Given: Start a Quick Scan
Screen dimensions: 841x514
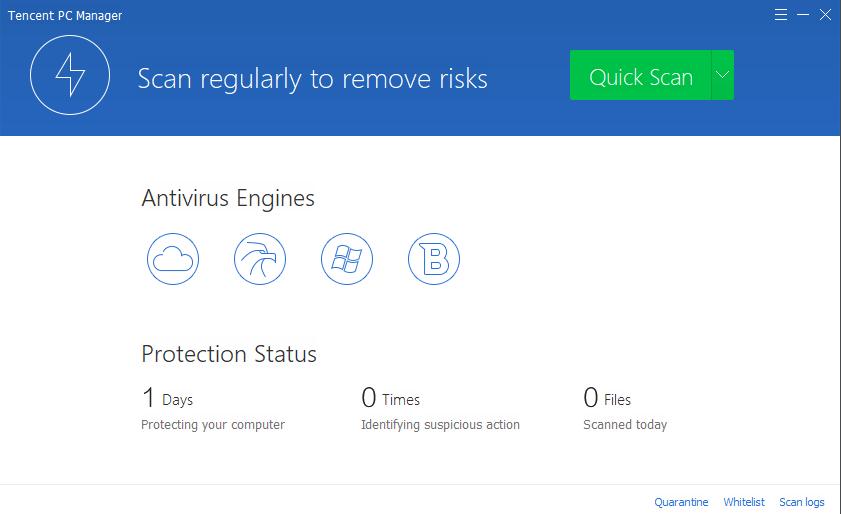Looking at the screenshot, I should 640,75.
